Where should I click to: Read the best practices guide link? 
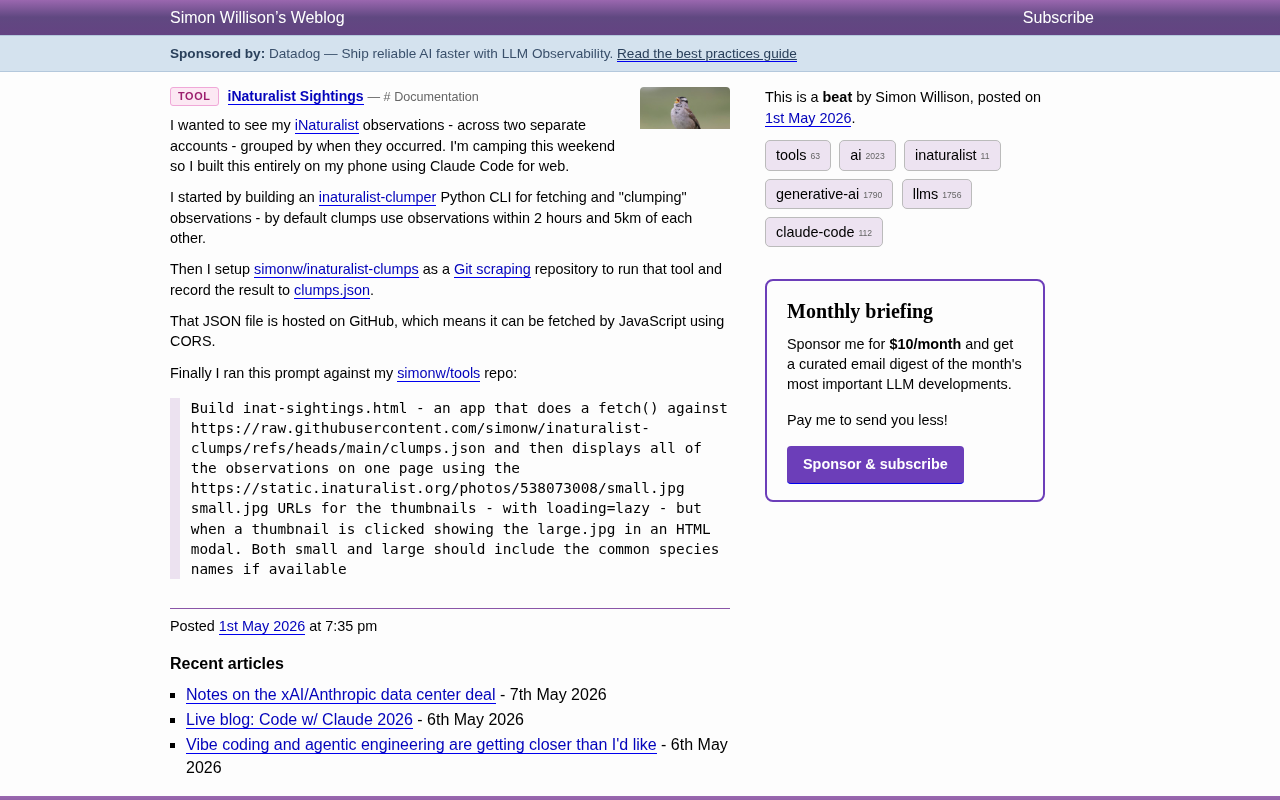click(x=707, y=54)
